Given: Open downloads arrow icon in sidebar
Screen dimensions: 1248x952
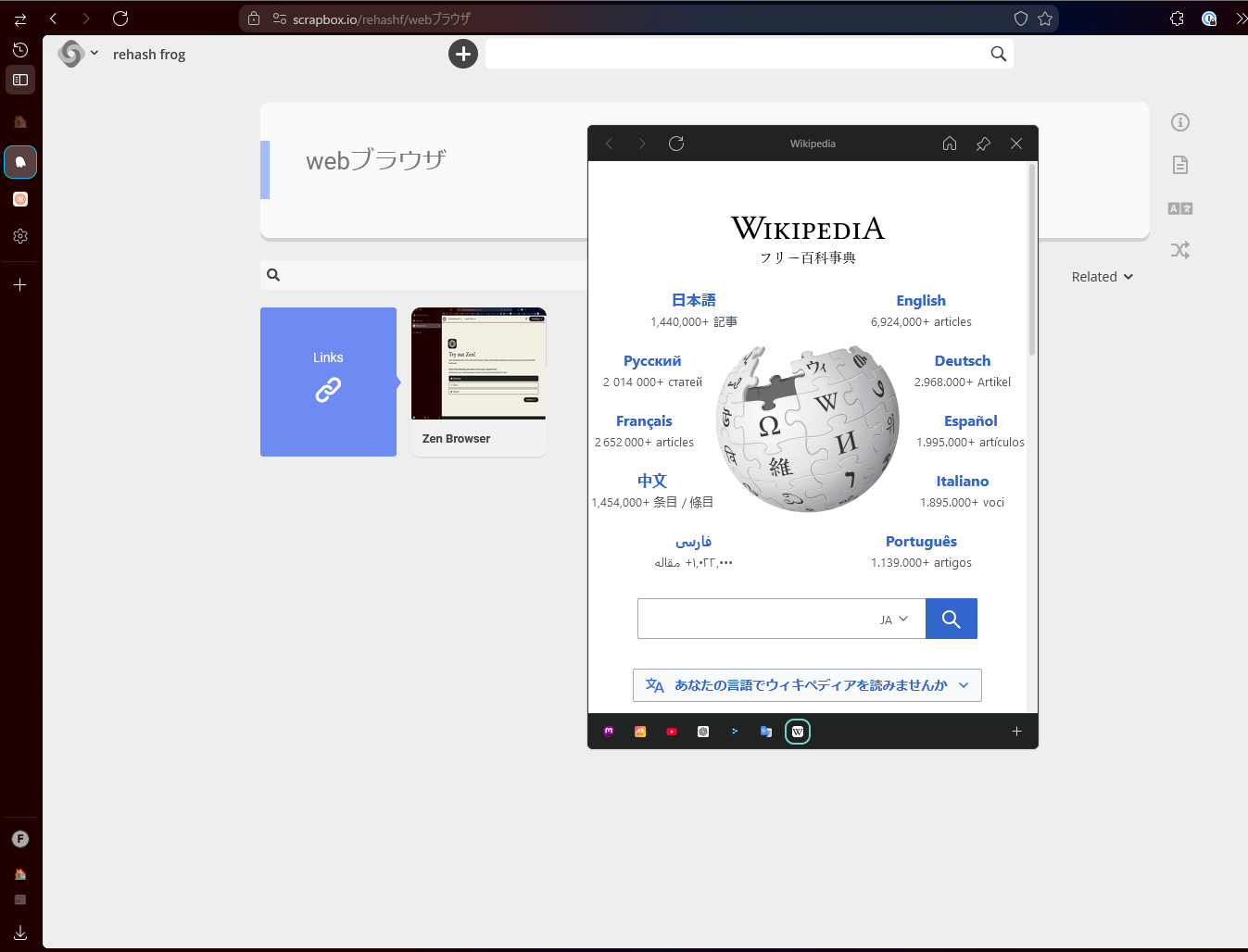Looking at the screenshot, I should pos(20,933).
